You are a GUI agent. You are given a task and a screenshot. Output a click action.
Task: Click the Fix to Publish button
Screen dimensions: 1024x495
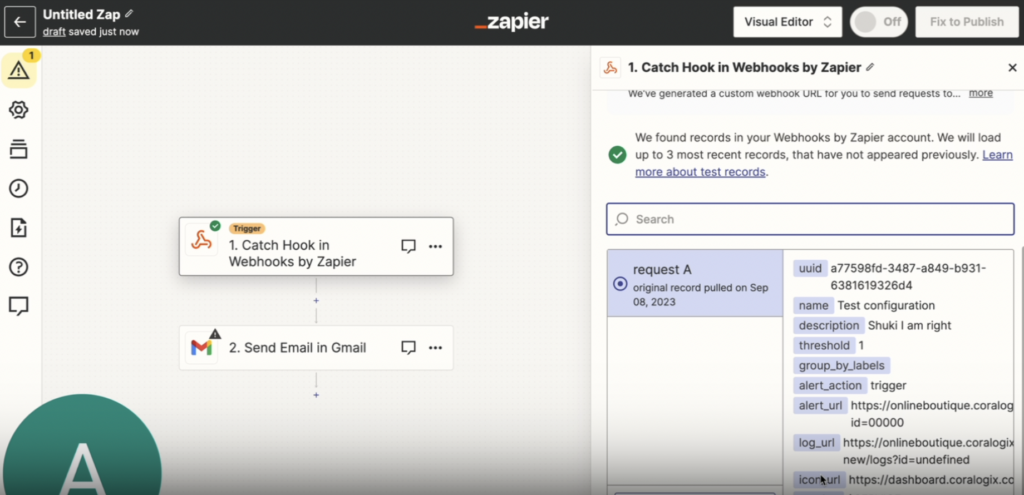coord(967,22)
